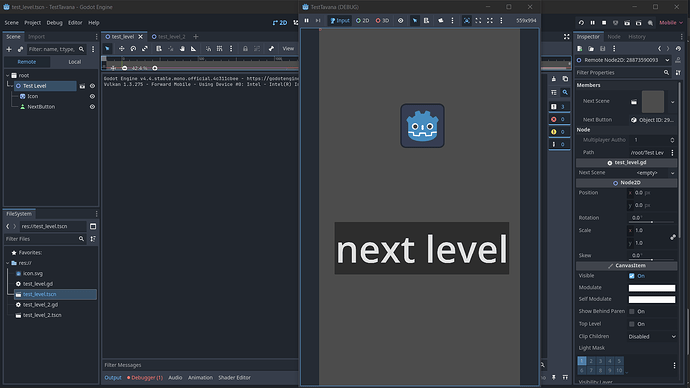Image resolution: width=690 pixels, height=388 pixels.
Task: Stop the running project
Action: (x=604, y=22)
